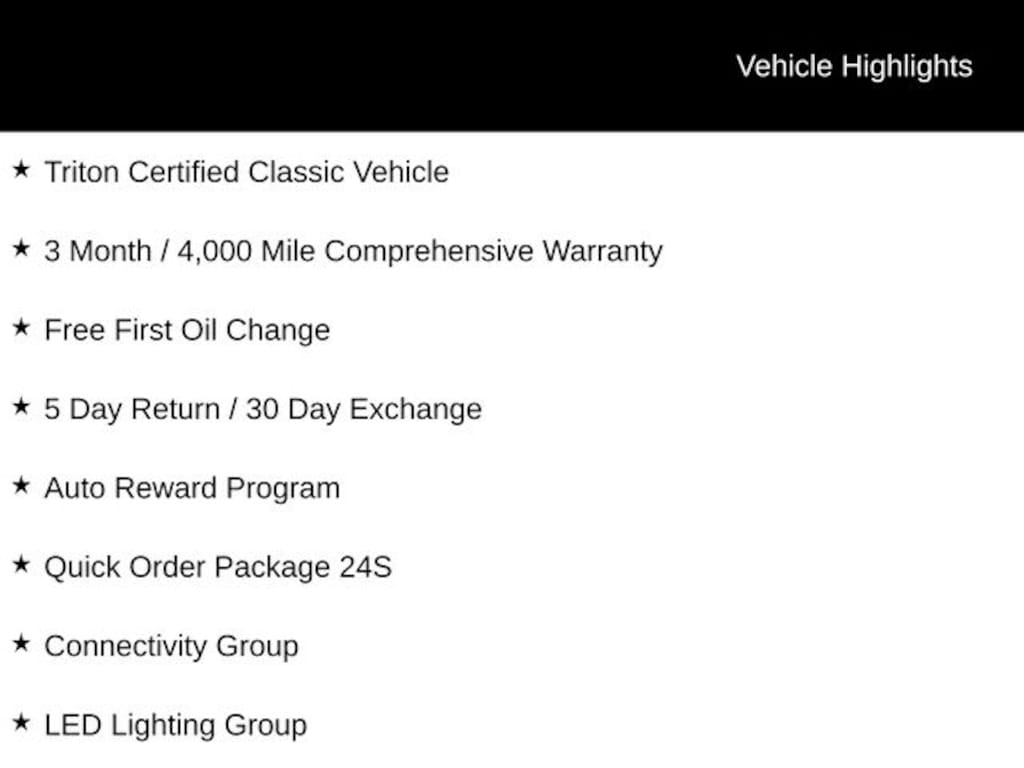Click the star before Quick Order Package 24S
The height and width of the screenshot is (768, 1024).
tap(21, 565)
